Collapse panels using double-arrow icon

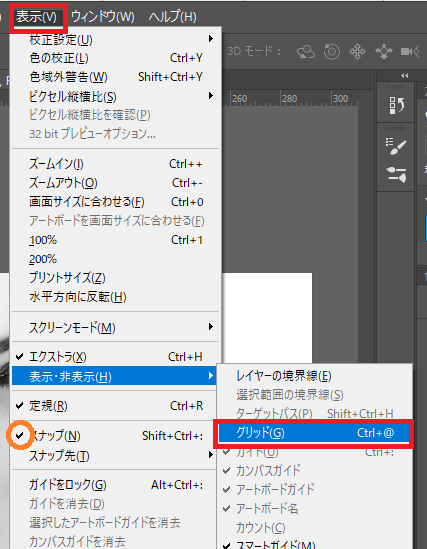tap(405, 76)
